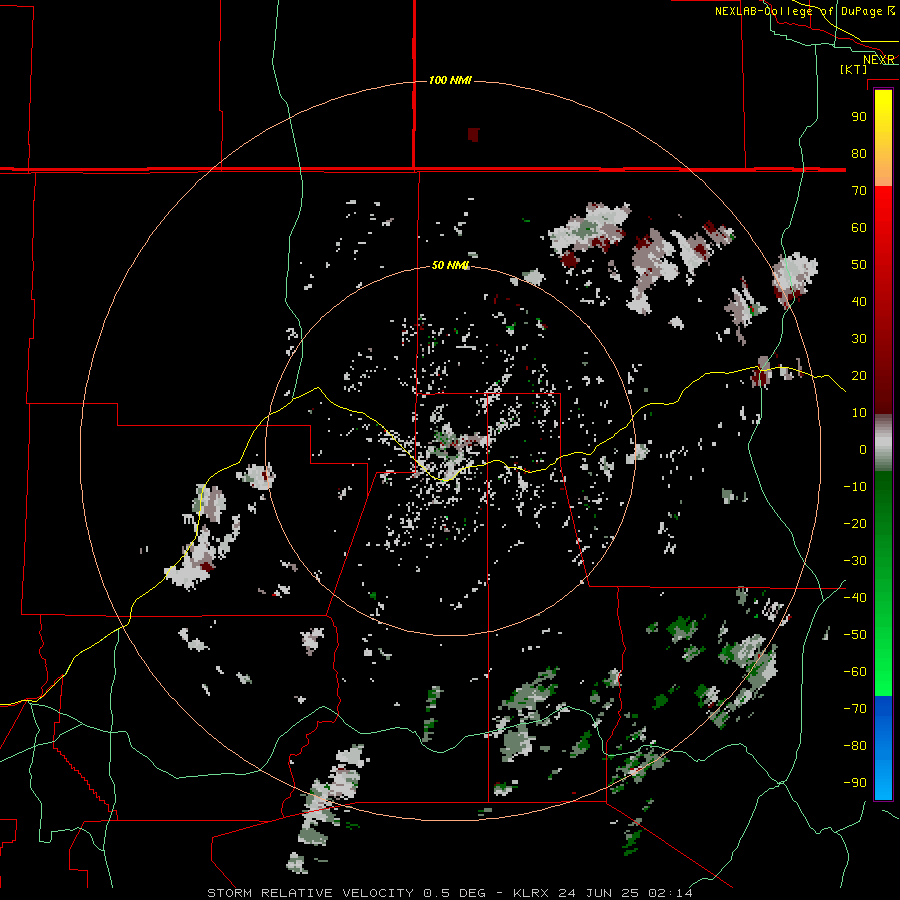Click the positive 20 scale value
The width and height of the screenshot is (900, 900).
(x=859, y=376)
